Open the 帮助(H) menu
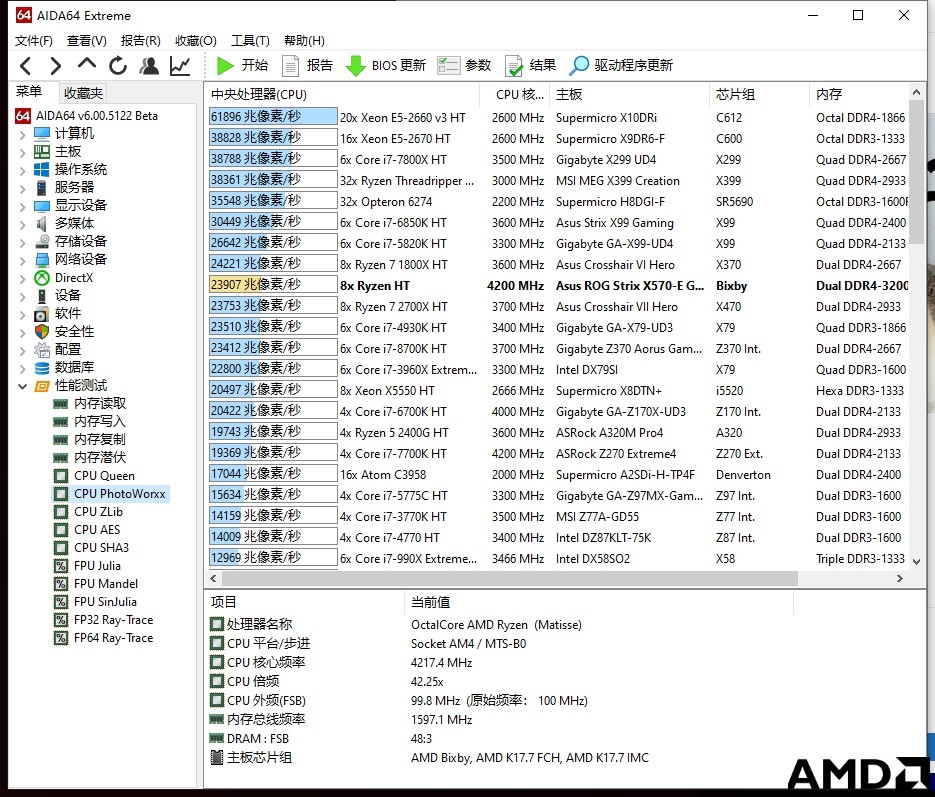Image resolution: width=935 pixels, height=797 pixels. [x=304, y=41]
